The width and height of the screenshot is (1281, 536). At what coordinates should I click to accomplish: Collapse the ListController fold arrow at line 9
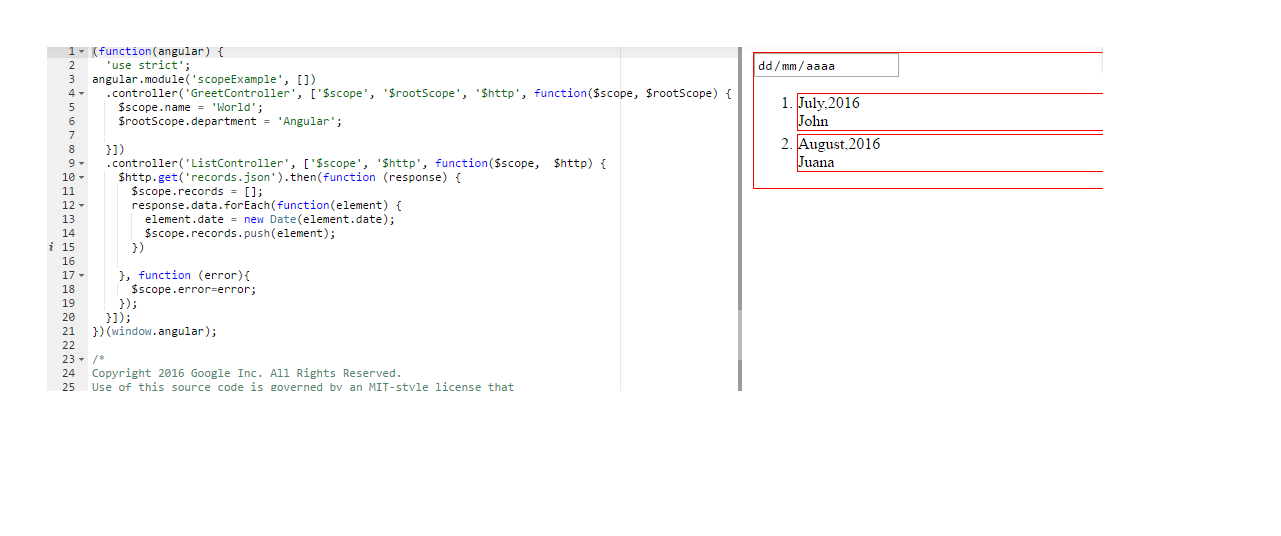tap(81, 163)
